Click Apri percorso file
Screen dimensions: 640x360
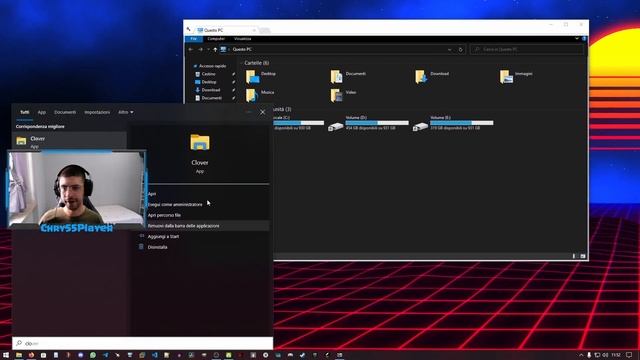click(164, 215)
